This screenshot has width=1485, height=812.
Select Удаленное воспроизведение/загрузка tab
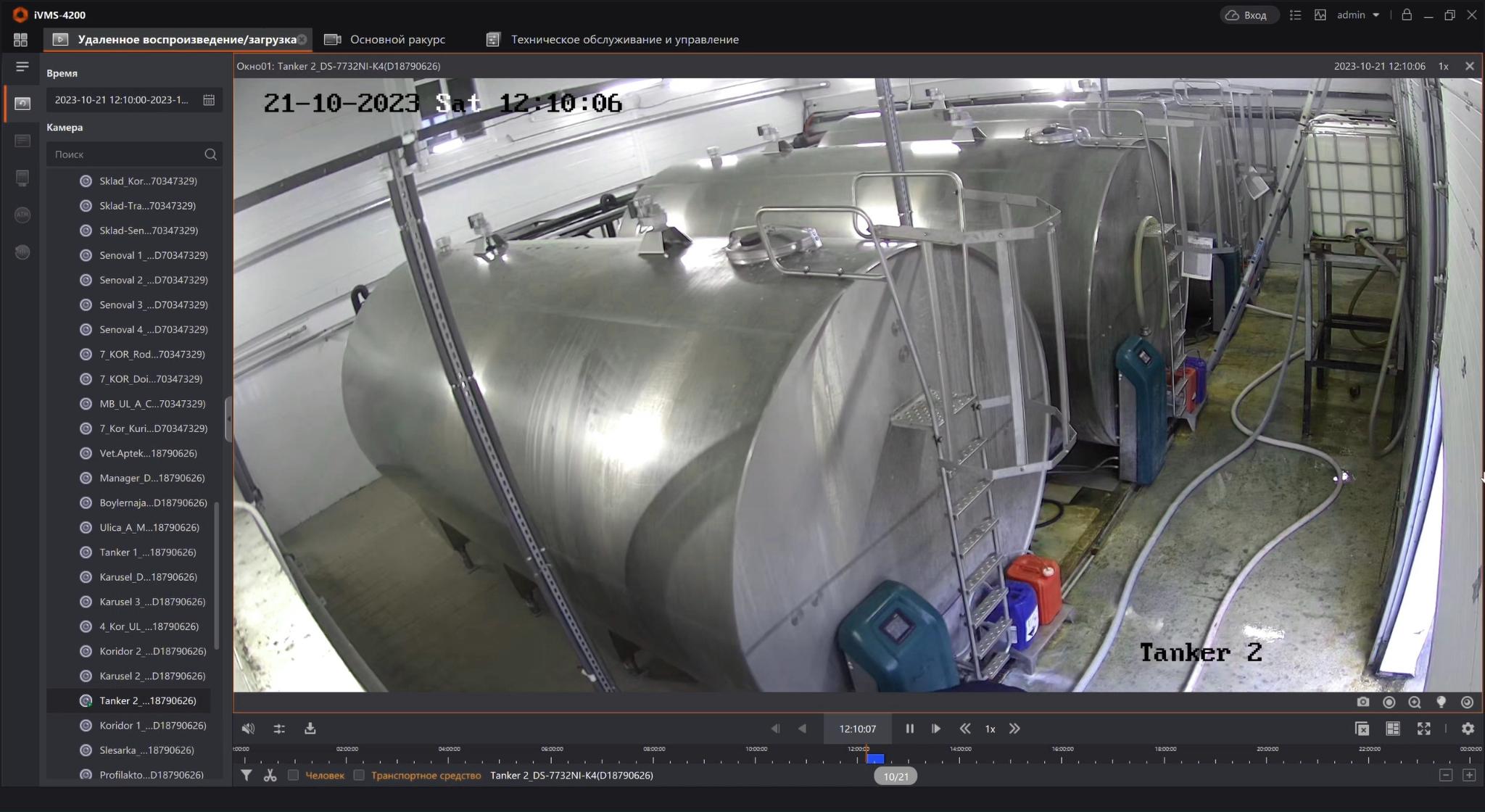point(178,40)
